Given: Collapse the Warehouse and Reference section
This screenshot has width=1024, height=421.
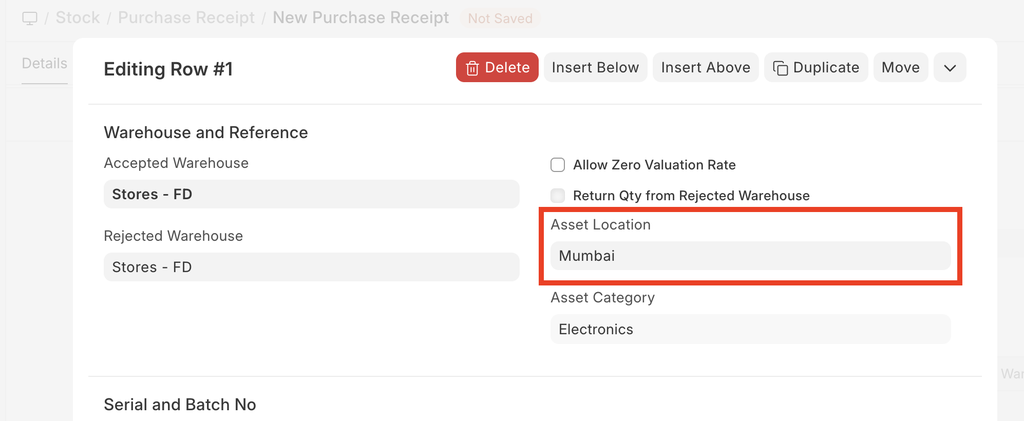Looking at the screenshot, I should [206, 132].
